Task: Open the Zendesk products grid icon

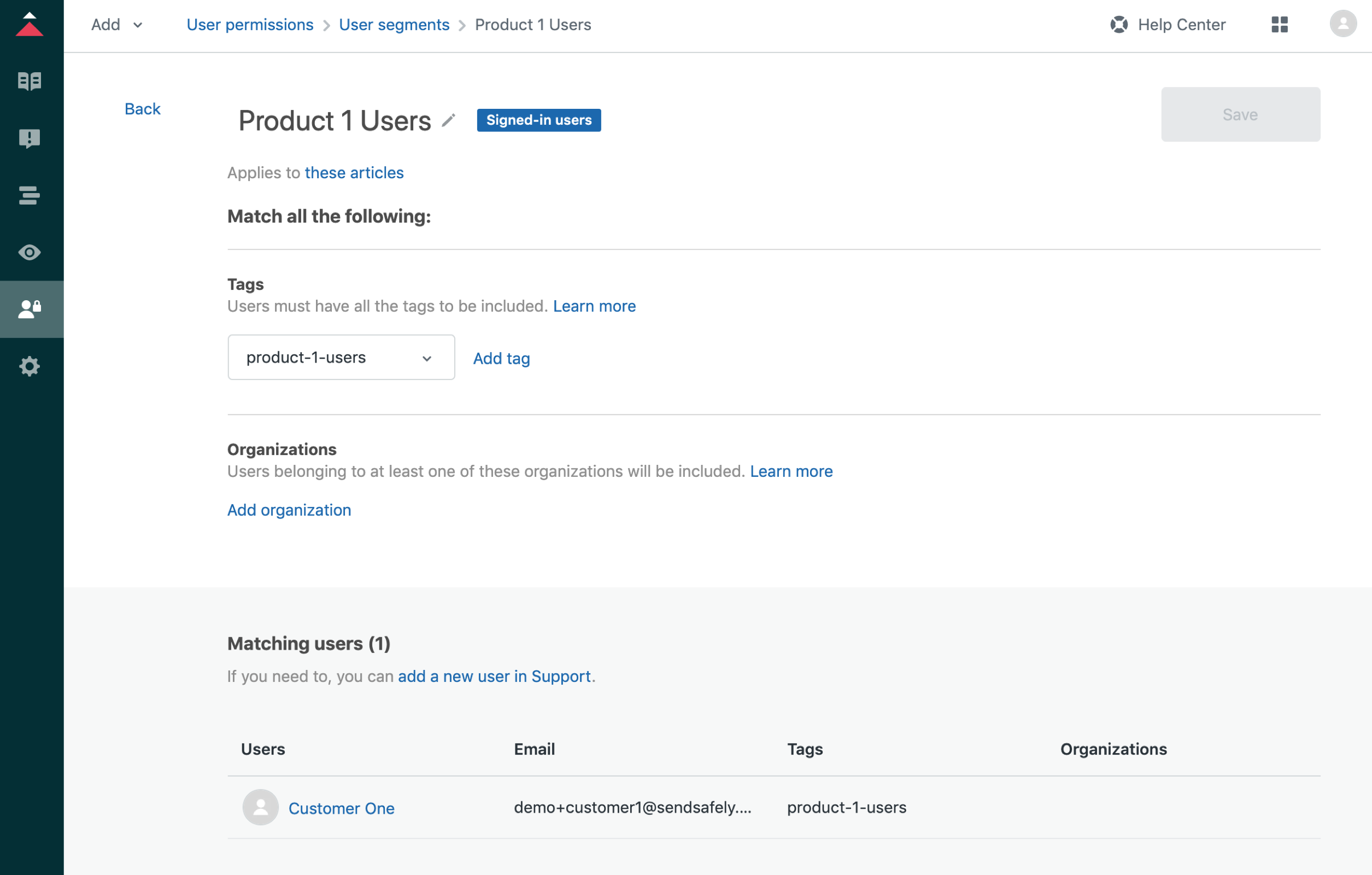Action: tap(1279, 25)
